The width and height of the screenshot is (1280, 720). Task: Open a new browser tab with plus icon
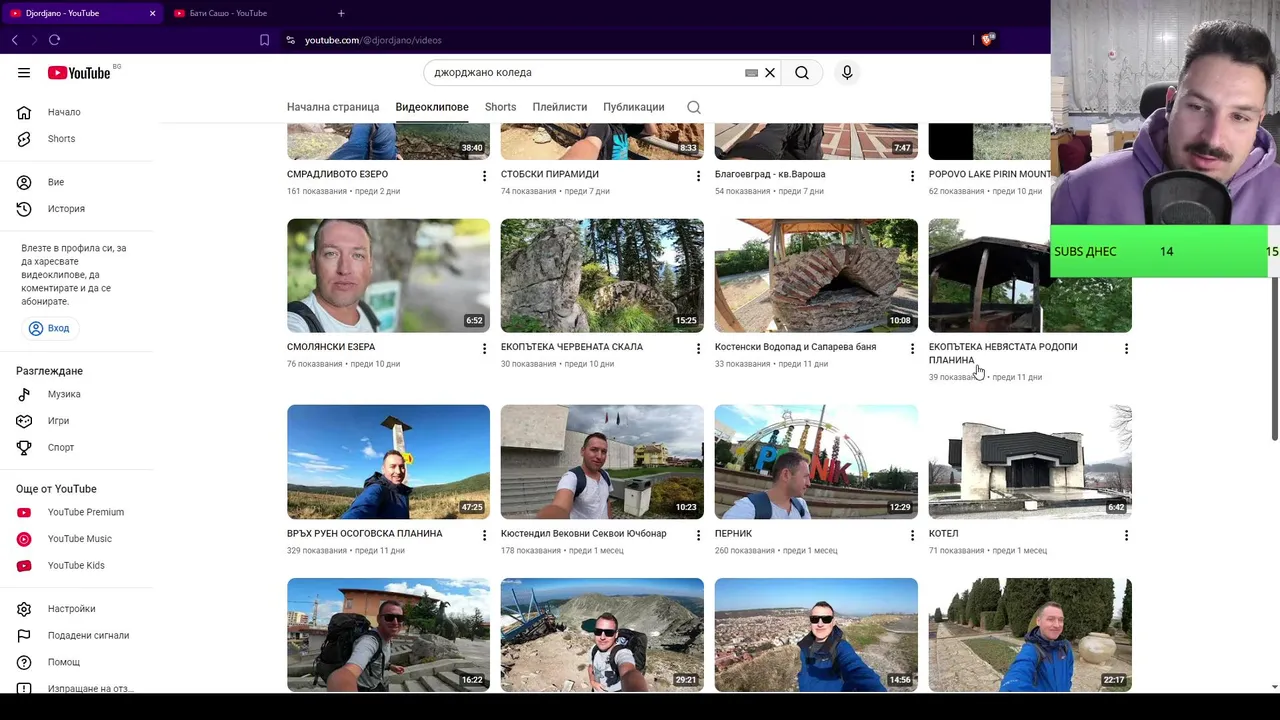341,13
